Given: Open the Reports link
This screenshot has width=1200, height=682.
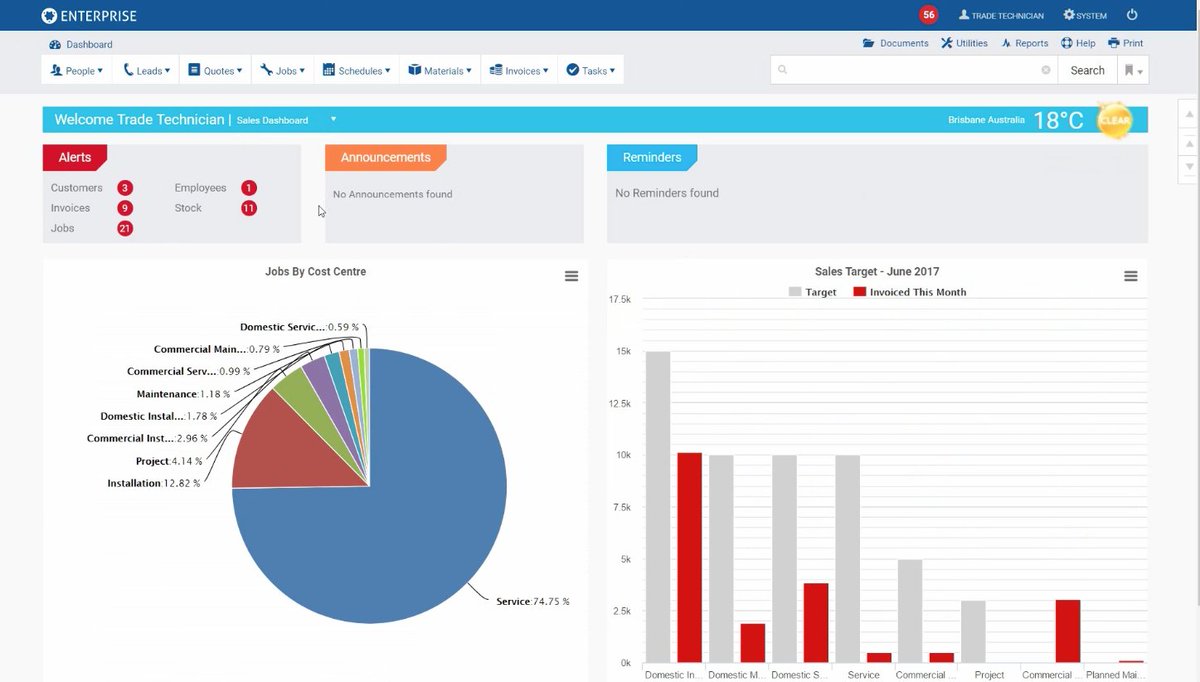Looking at the screenshot, I should [1023, 43].
